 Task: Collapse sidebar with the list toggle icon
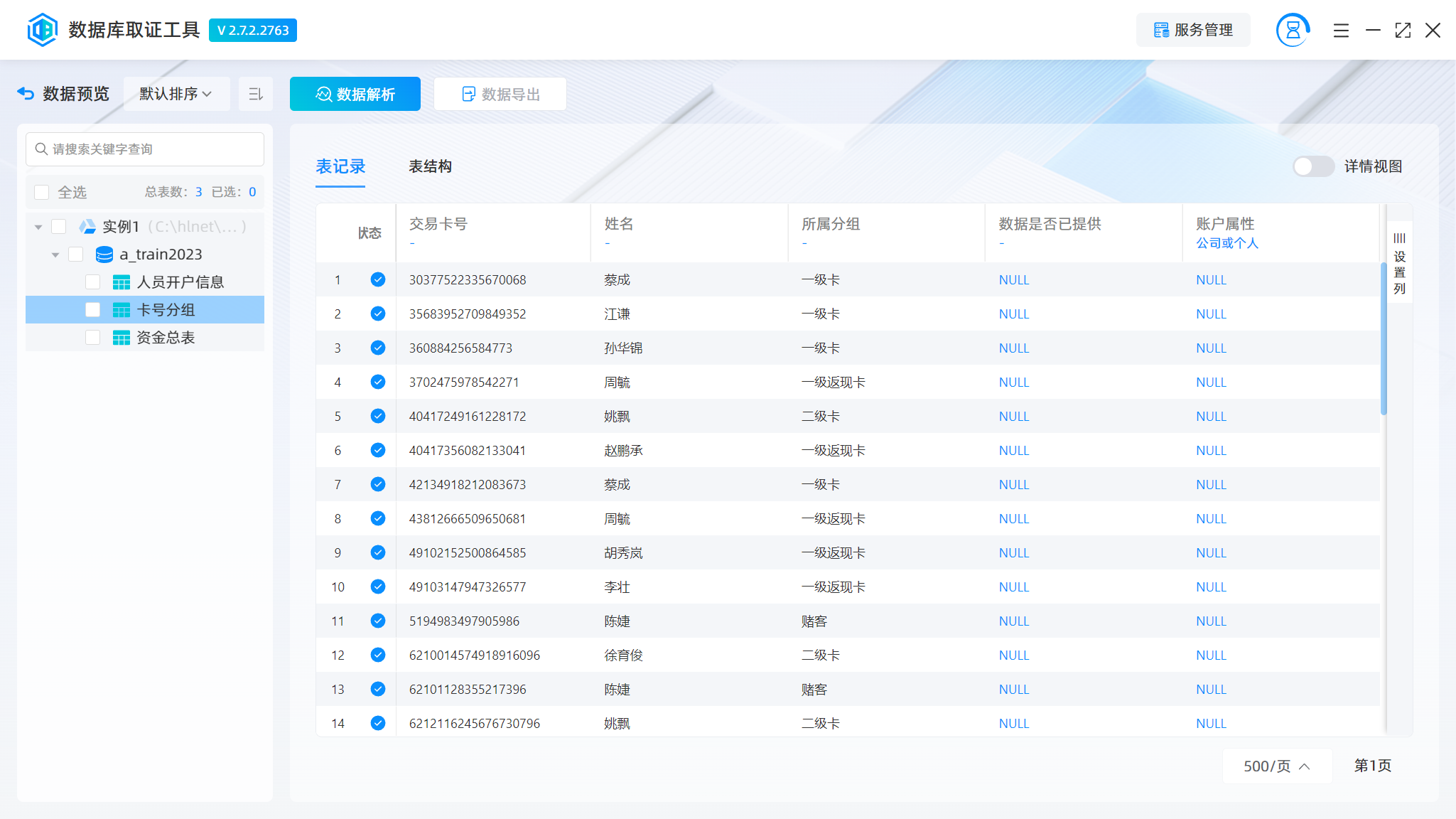tap(256, 94)
